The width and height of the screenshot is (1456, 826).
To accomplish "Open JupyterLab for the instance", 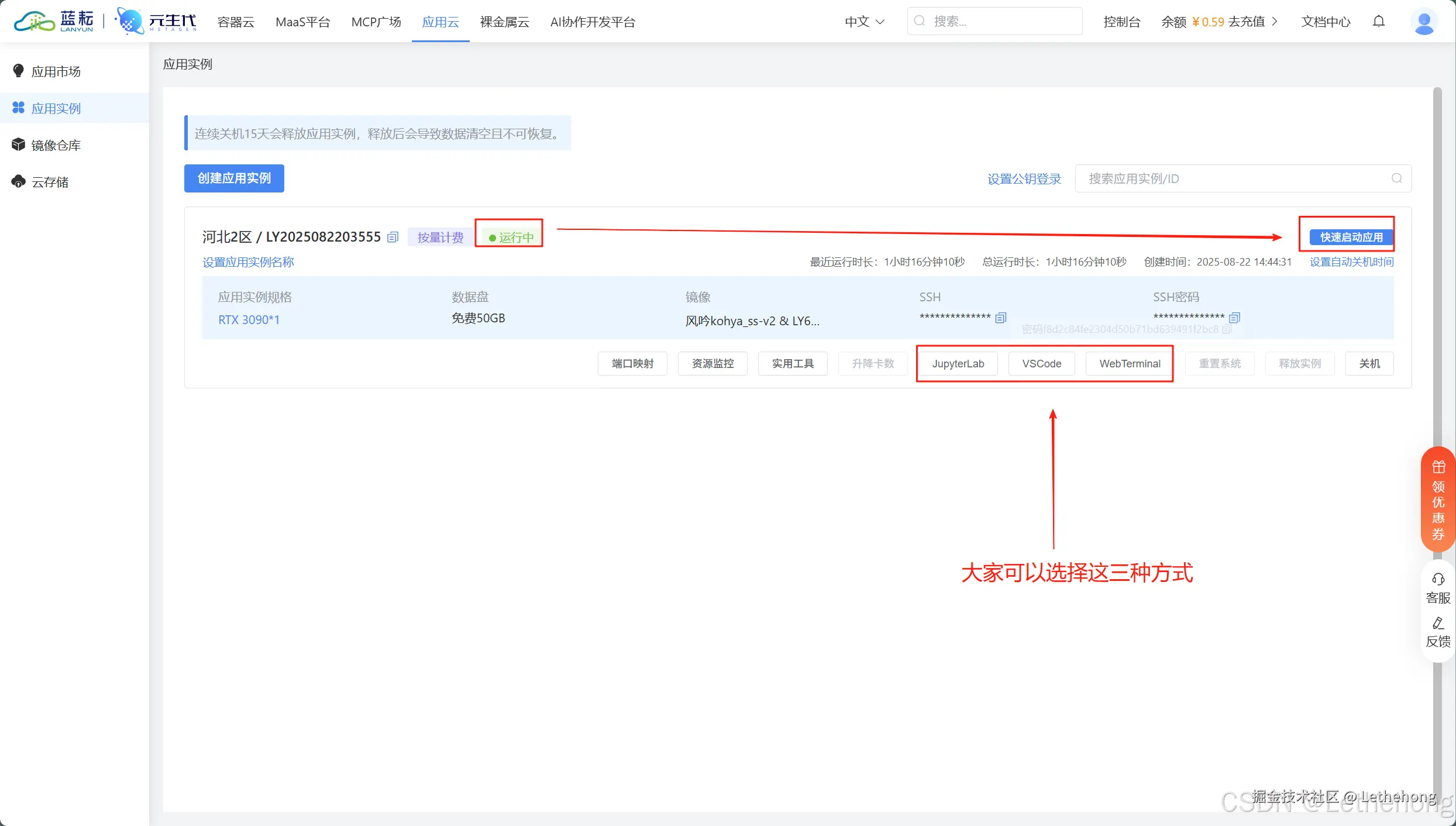I will tap(958, 363).
